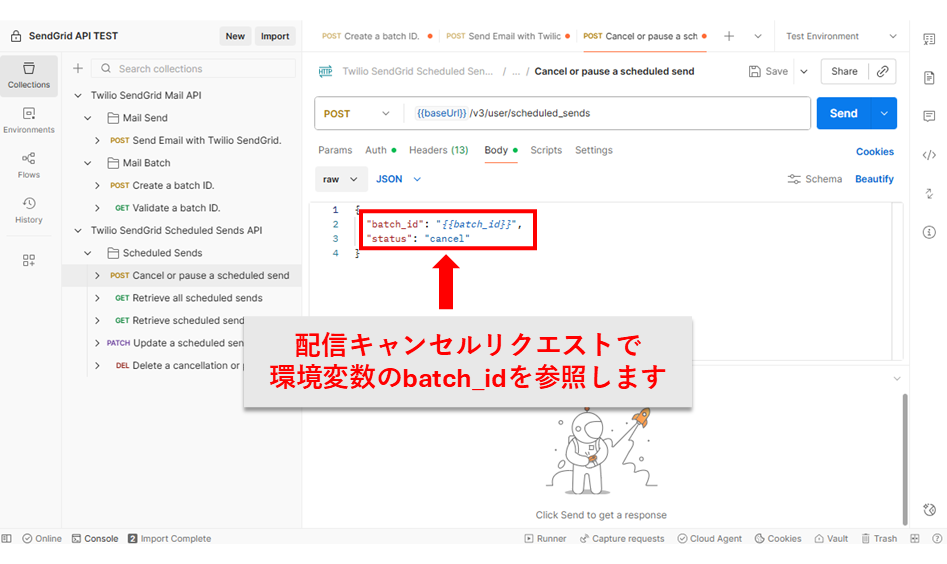This screenshot has width=947, height=564.
Task: Open the Environments sidebar panel
Action: point(28,120)
